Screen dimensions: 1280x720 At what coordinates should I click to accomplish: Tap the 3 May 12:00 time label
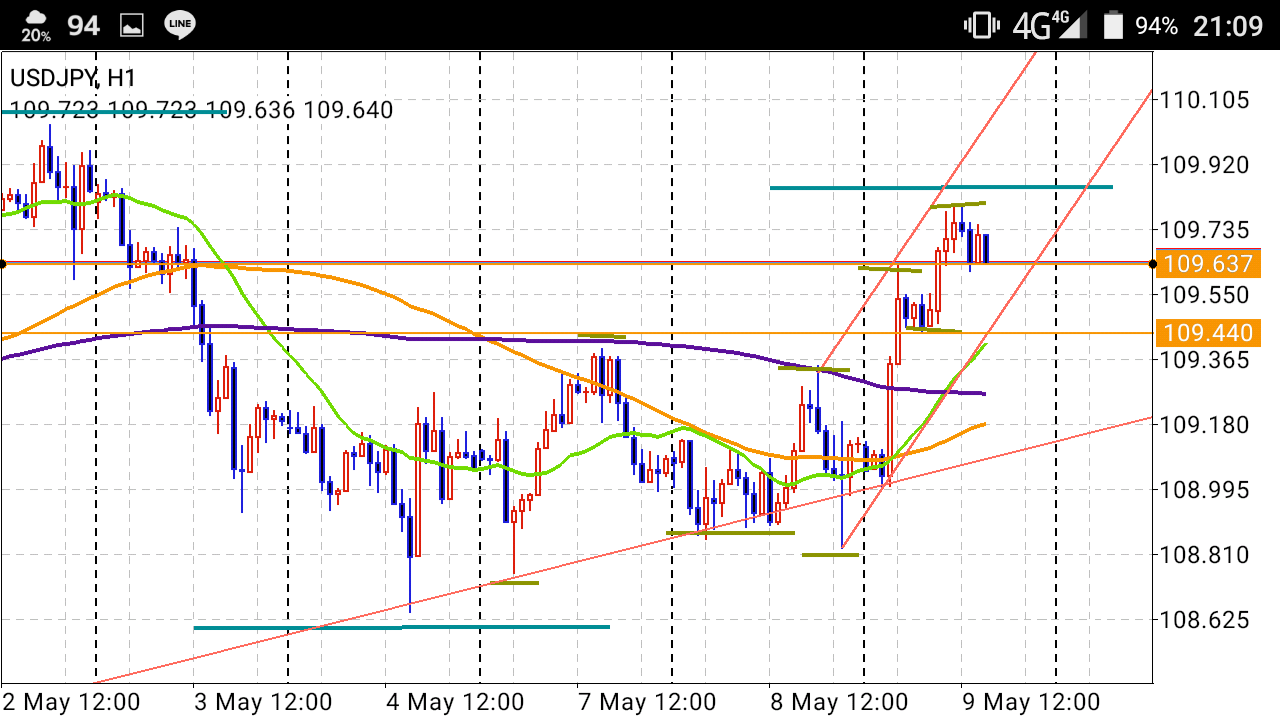point(263,701)
